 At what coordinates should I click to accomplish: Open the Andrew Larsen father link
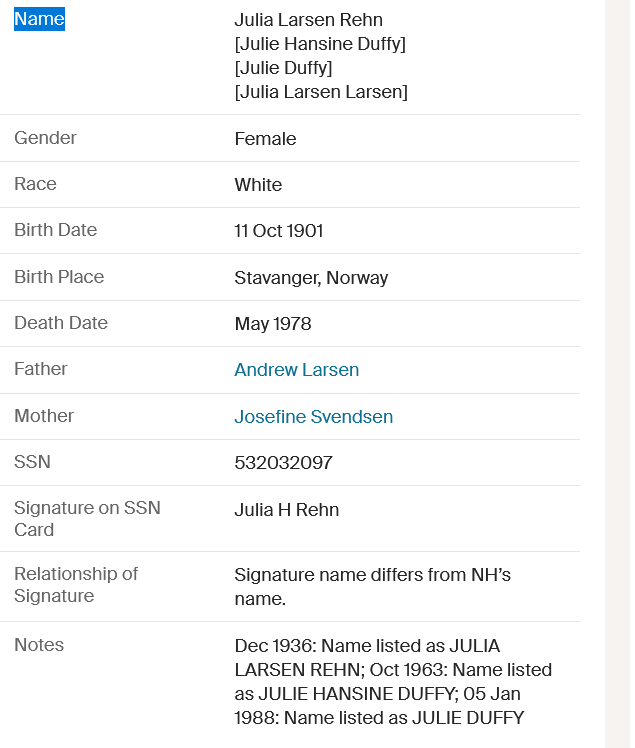[x=296, y=370]
